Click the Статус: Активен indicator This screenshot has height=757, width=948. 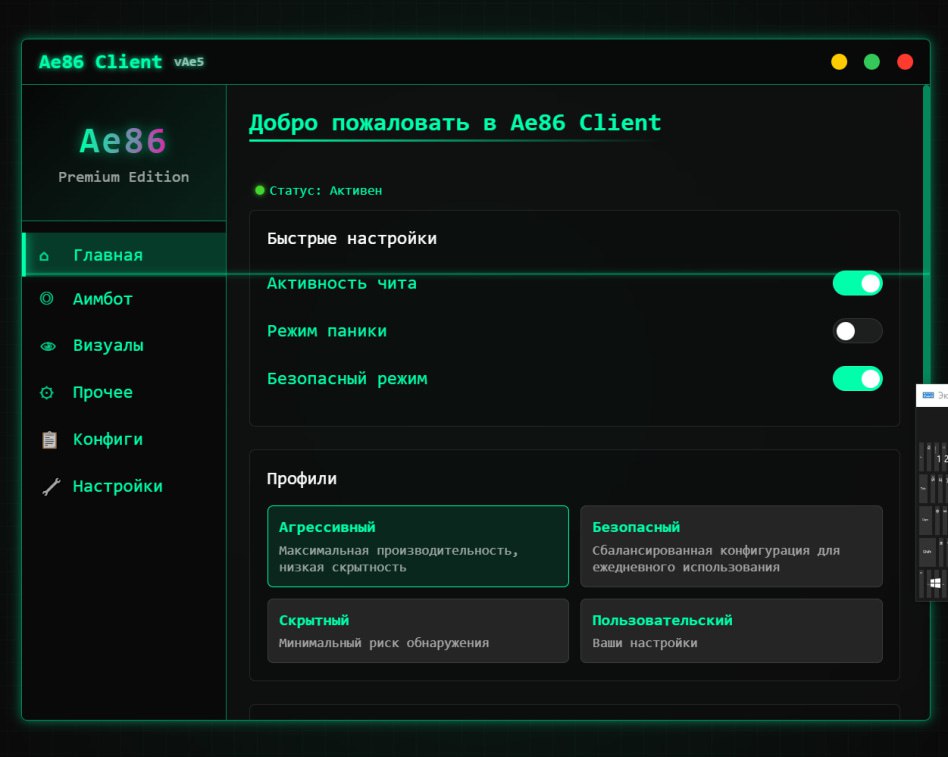click(x=319, y=190)
